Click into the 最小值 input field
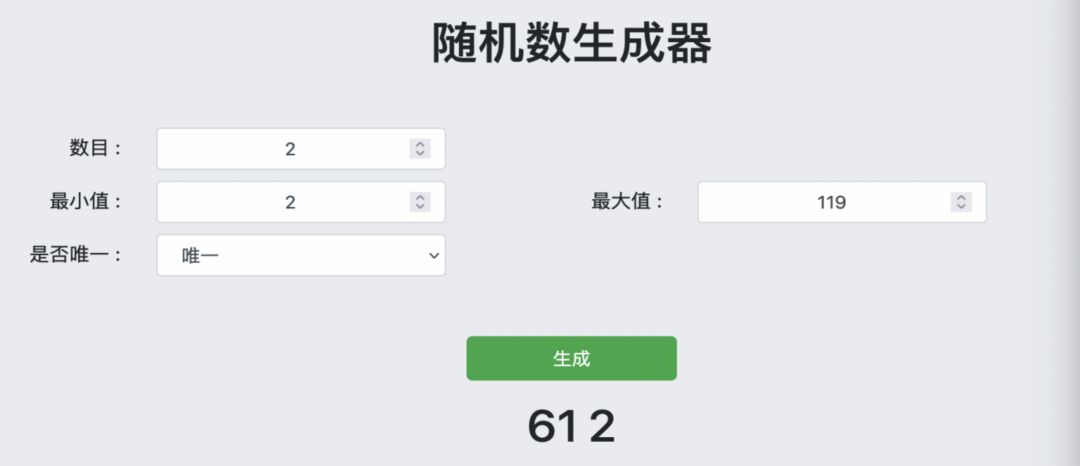This screenshot has height=466, width=1080. coord(290,202)
